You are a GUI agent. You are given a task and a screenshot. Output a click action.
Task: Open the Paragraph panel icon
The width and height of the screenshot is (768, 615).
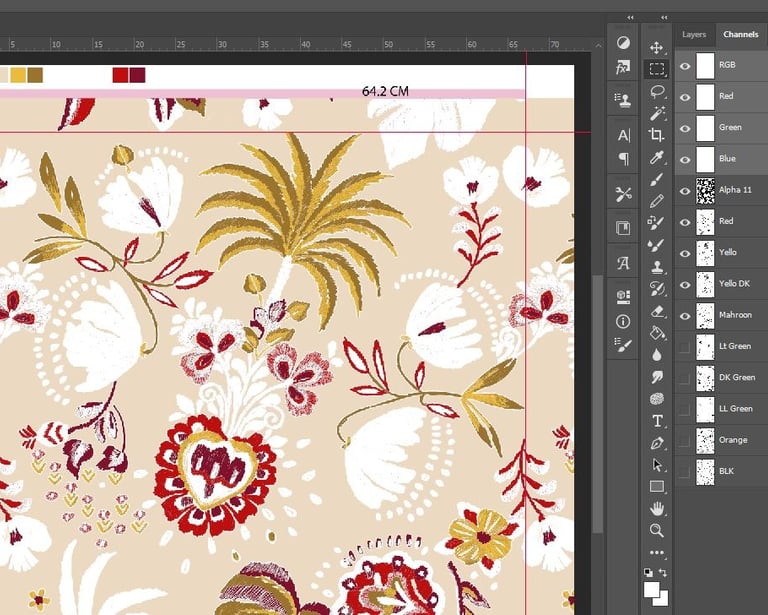624,159
